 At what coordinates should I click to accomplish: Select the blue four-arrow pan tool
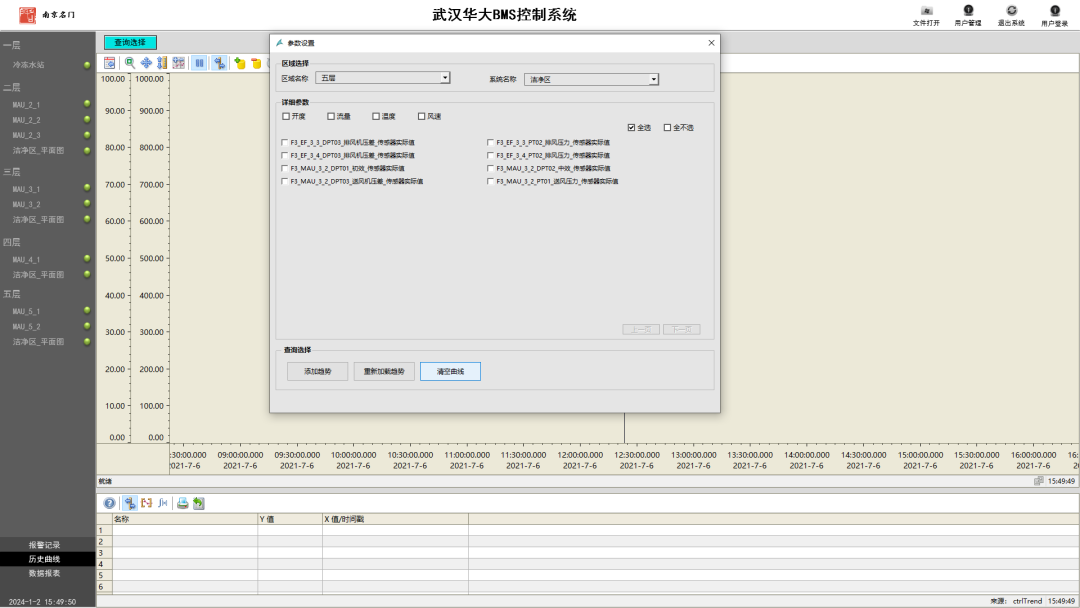tap(146, 63)
